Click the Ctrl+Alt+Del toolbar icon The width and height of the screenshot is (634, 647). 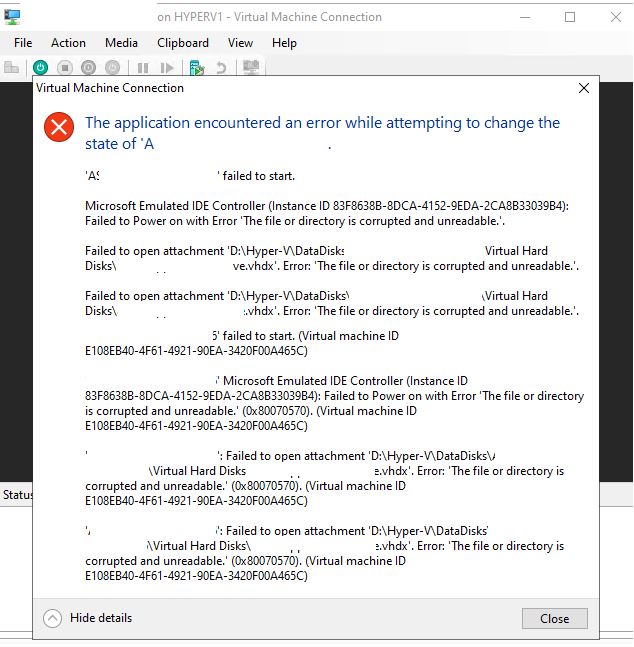point(12,67)
